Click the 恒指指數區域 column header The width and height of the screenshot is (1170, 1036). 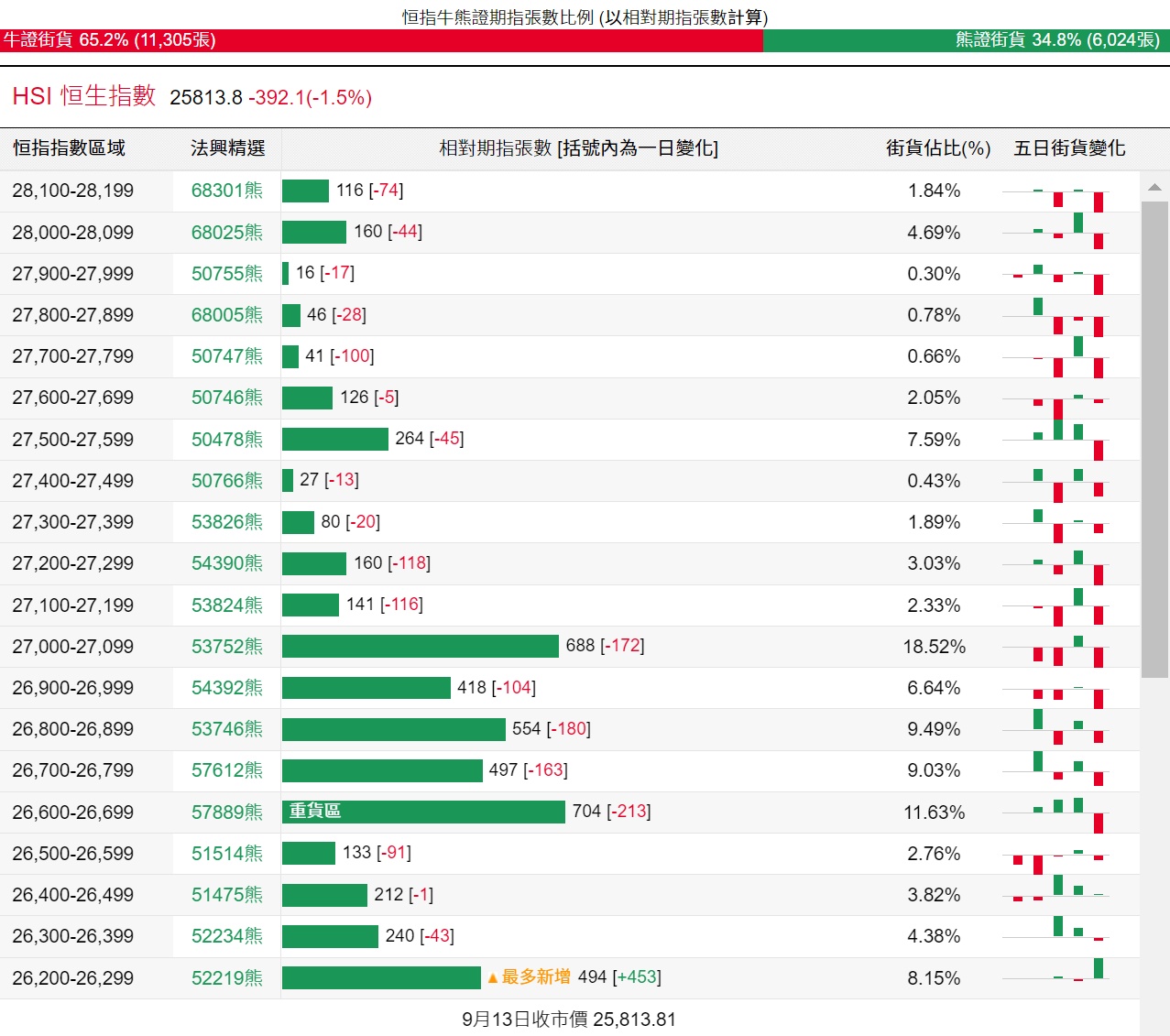tap(69, 148)
